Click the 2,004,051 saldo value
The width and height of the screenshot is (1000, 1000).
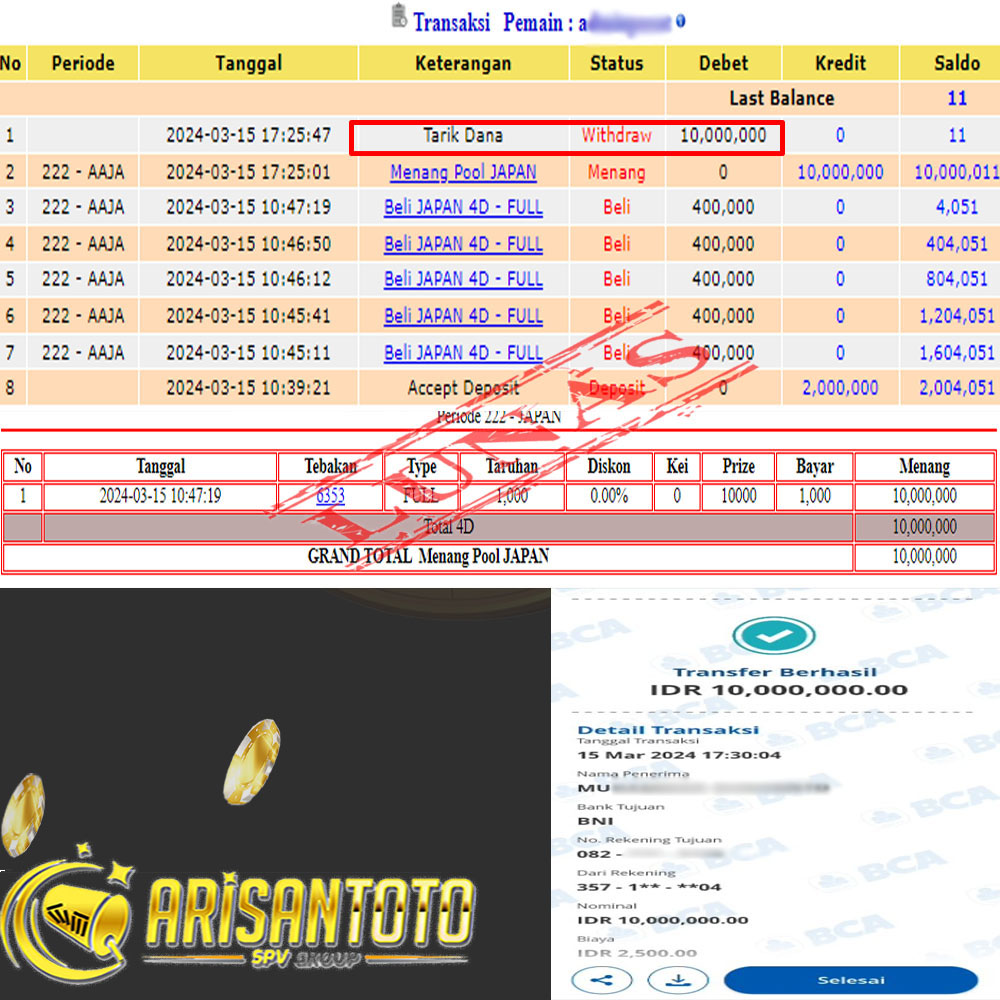[x=957, y=388]
